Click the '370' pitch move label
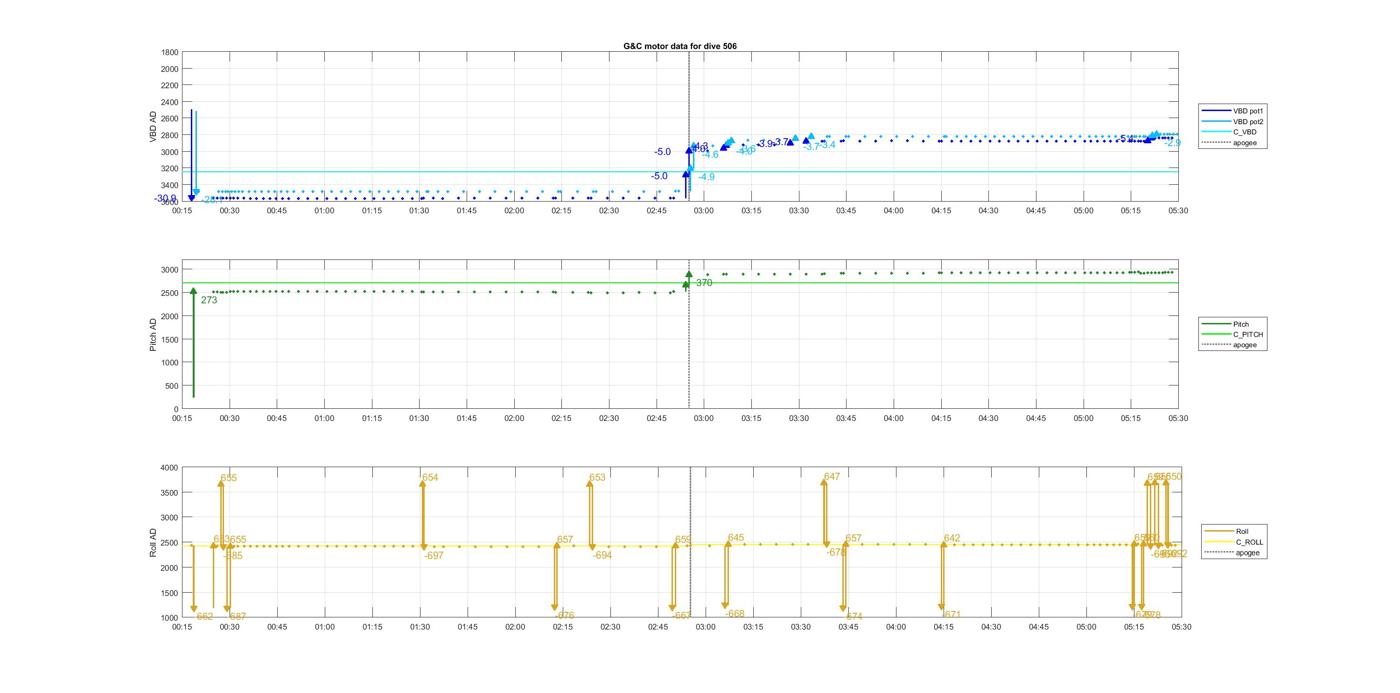This screenshot has height=693, width=1400. point(705,283)
